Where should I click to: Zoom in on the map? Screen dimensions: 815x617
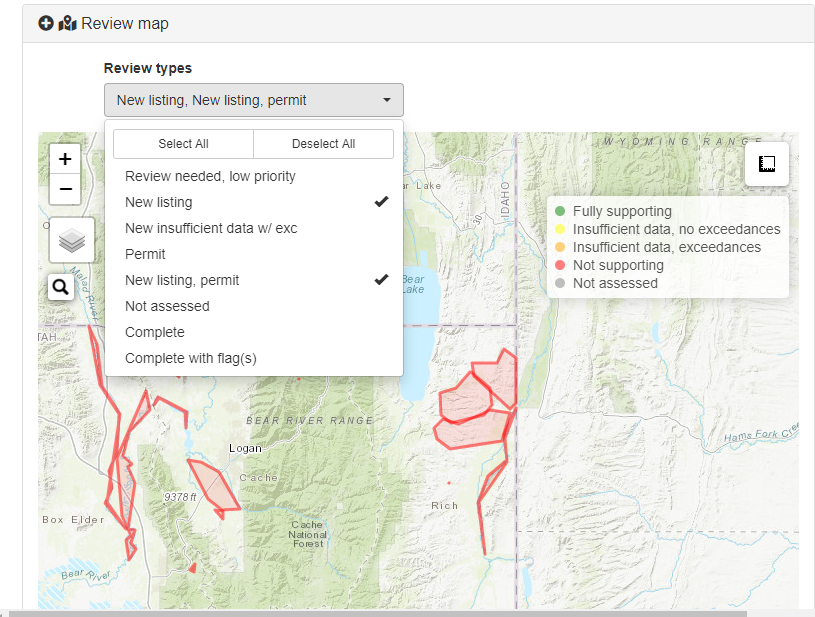[x=65, y=158]
